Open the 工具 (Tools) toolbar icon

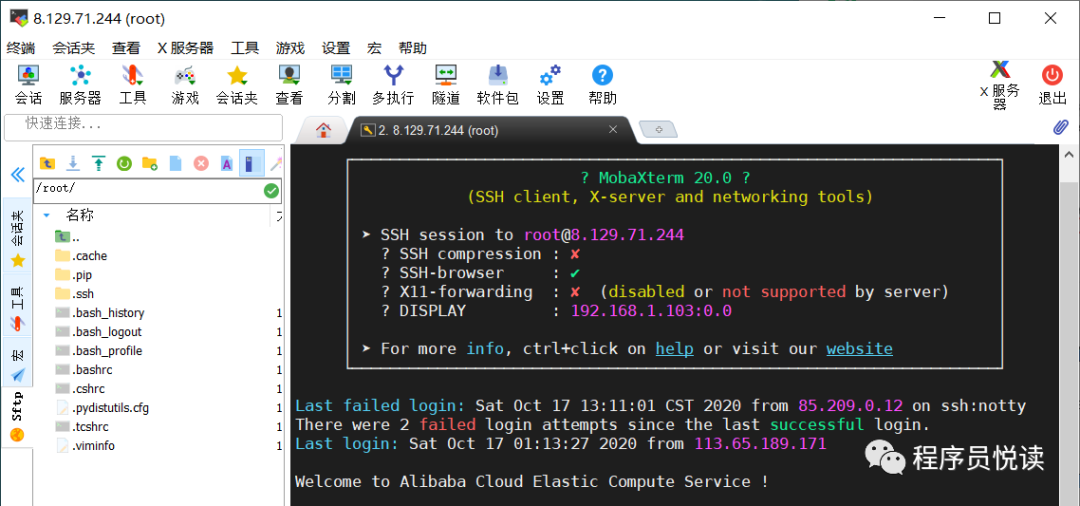tap(132, 85)
